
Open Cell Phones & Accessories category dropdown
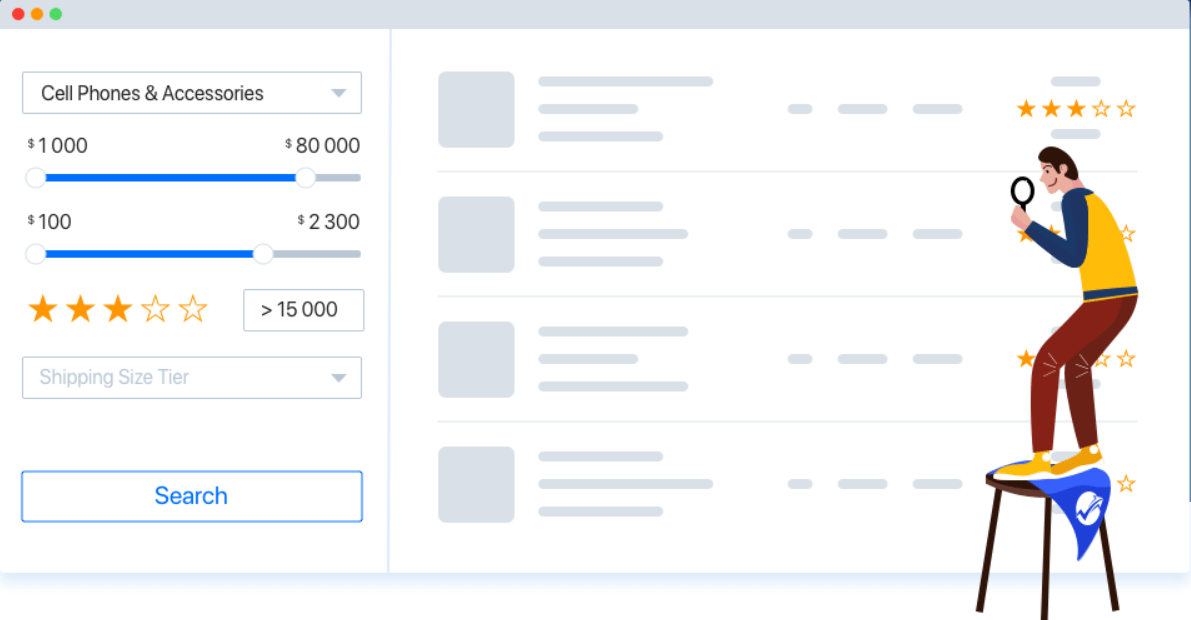click(x=191, y=93)
